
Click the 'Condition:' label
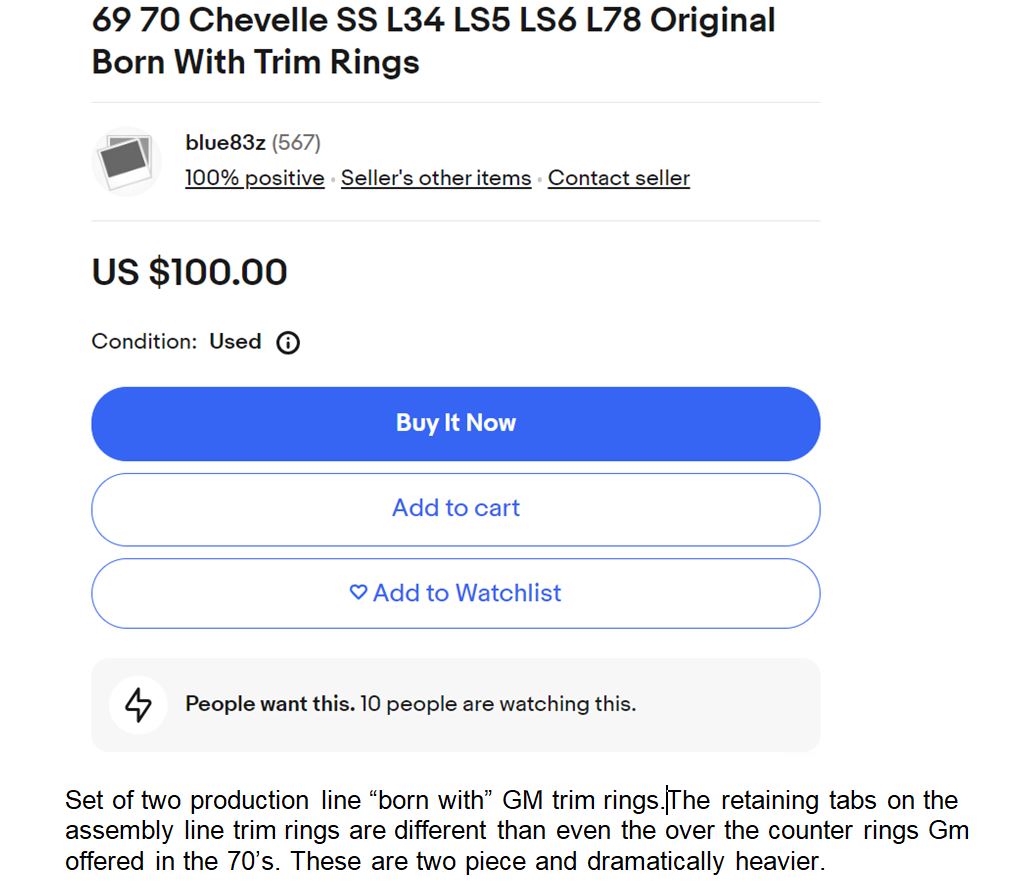tap(144, 342)
